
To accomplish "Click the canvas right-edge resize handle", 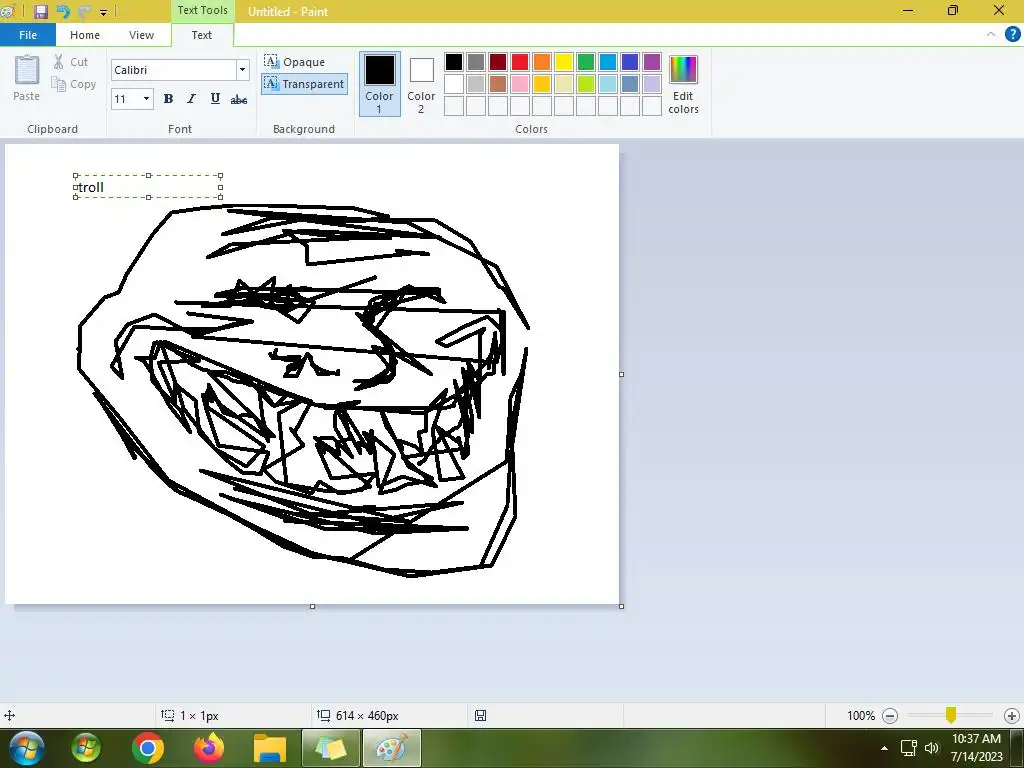I will coord(621,374).
